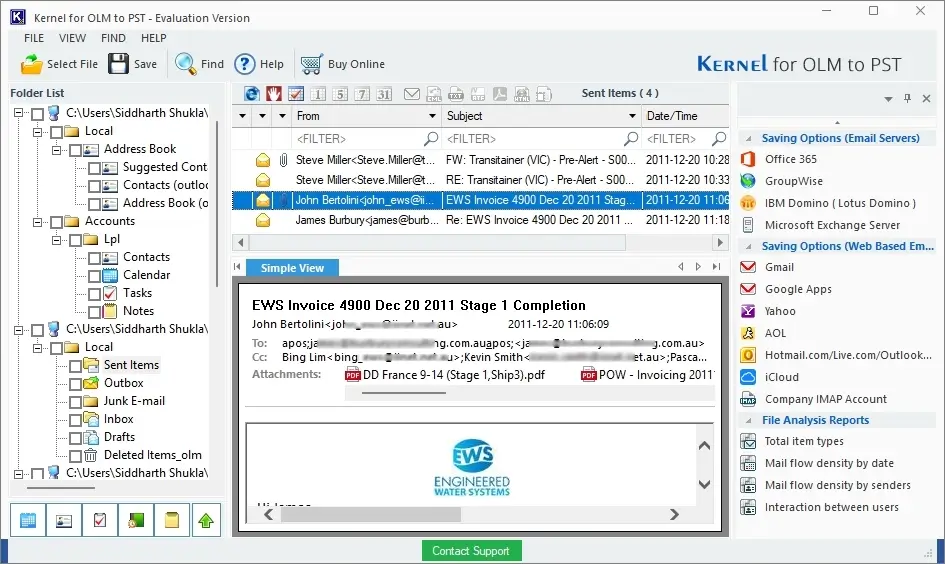Open the VIEW menu
945x564 pixels.
(72, 38)
